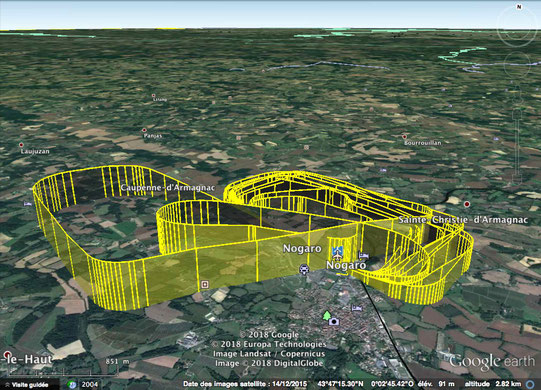This screenshot has width=541, height=390.
Task: Click the élév. 91 m readout
Action: tap(436, 384)
